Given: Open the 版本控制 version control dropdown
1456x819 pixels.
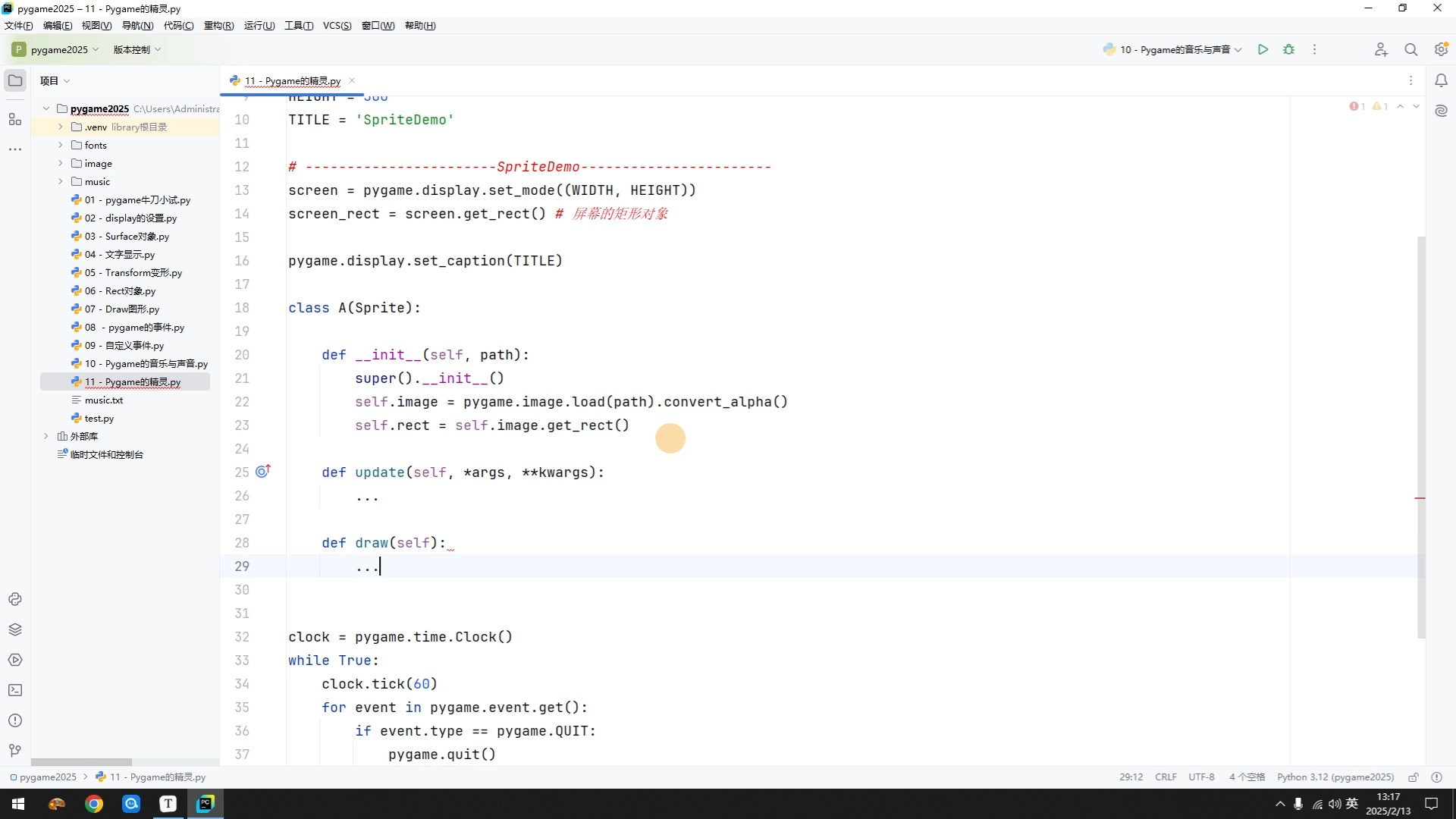Looking at the screenshot, I should (x=137, y=49).
